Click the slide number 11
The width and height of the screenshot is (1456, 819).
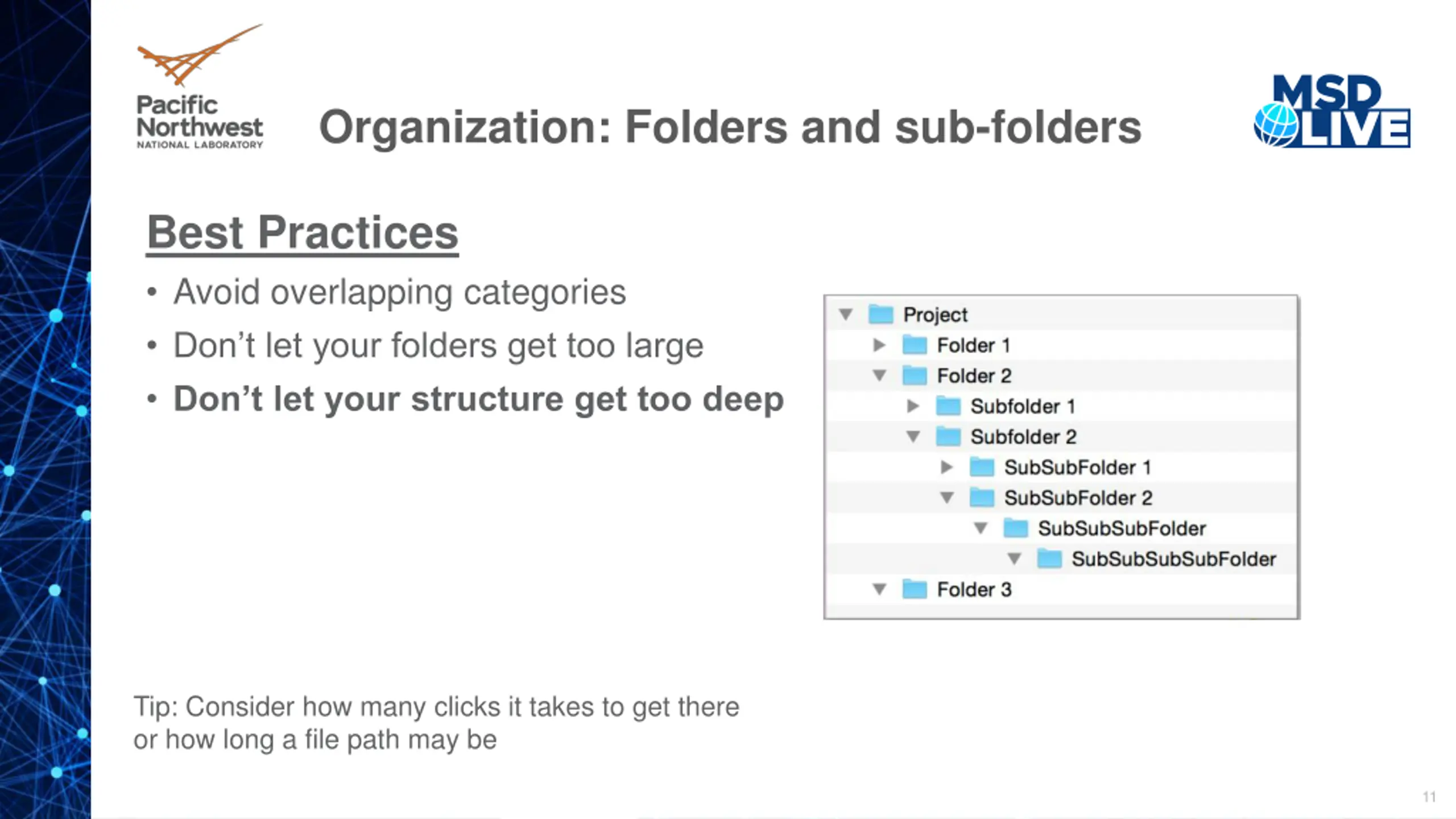1429,797
